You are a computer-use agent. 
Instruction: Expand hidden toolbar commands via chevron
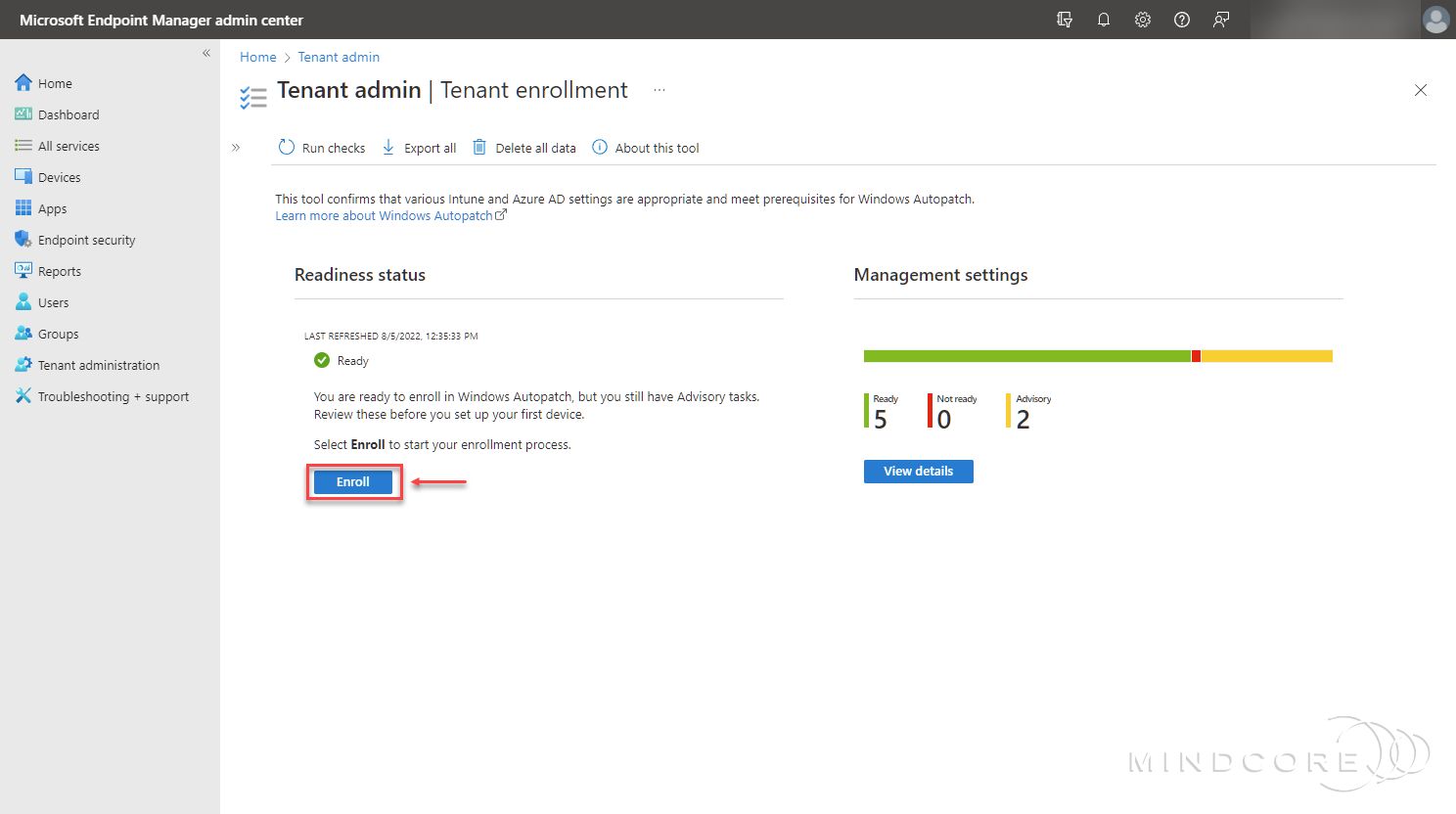(236, 147)
